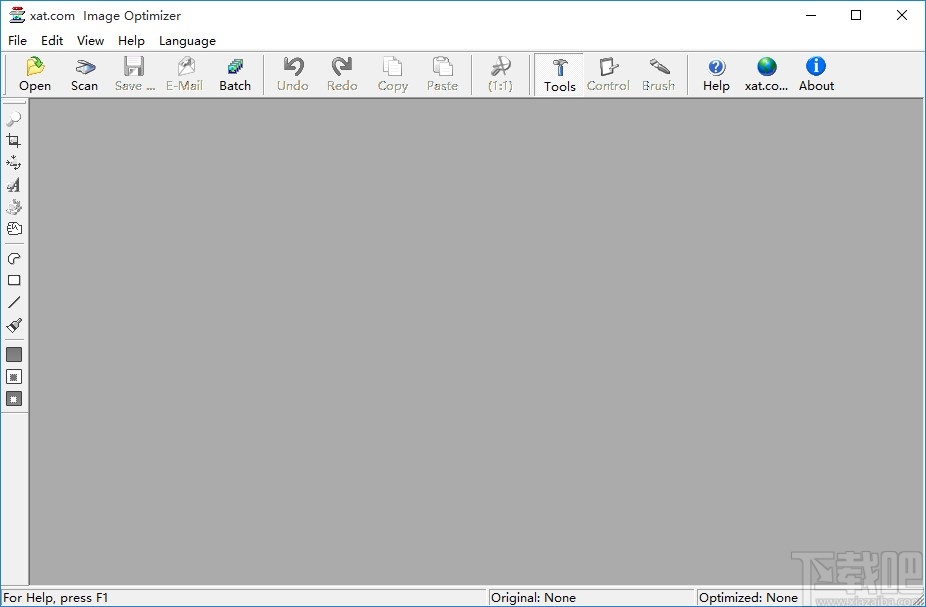Select the text tool with letter A

click(x=14, y=185)
